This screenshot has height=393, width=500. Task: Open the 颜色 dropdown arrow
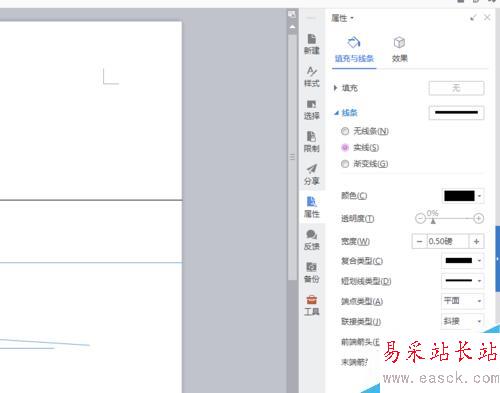pyautogui.click(x=479, y=196)
